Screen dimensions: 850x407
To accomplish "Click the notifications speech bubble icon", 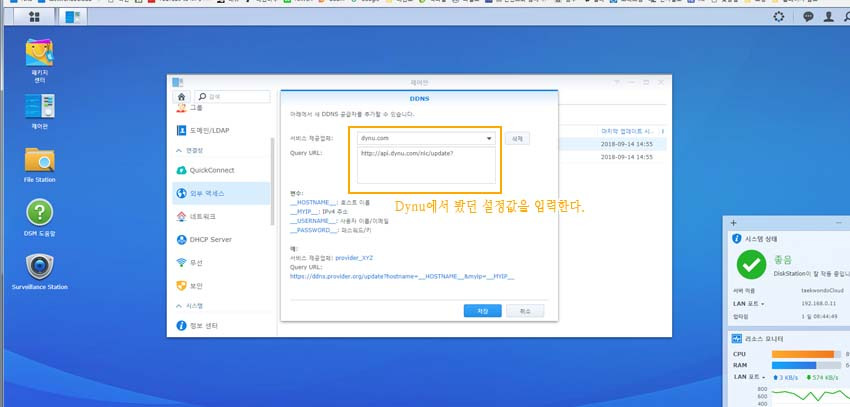I will 808,17.
